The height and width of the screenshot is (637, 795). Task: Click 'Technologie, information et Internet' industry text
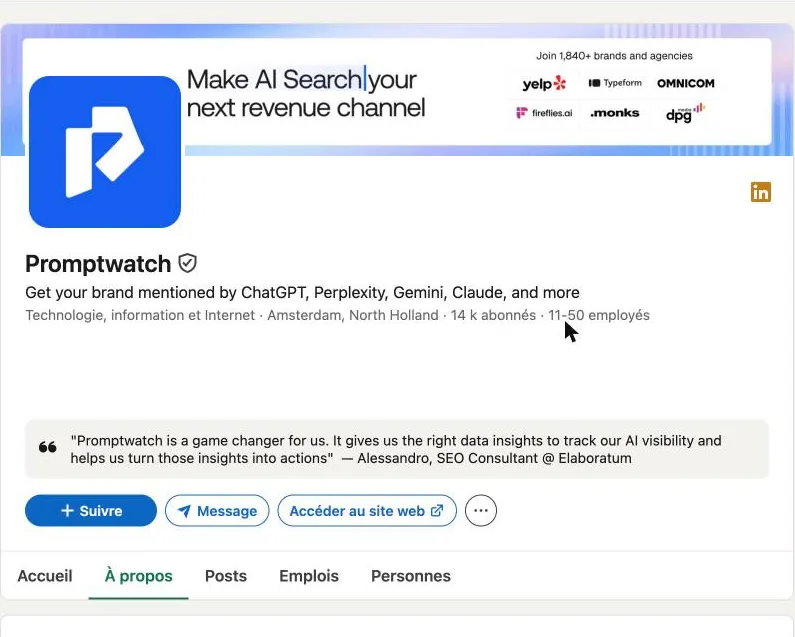click(140, 315)
